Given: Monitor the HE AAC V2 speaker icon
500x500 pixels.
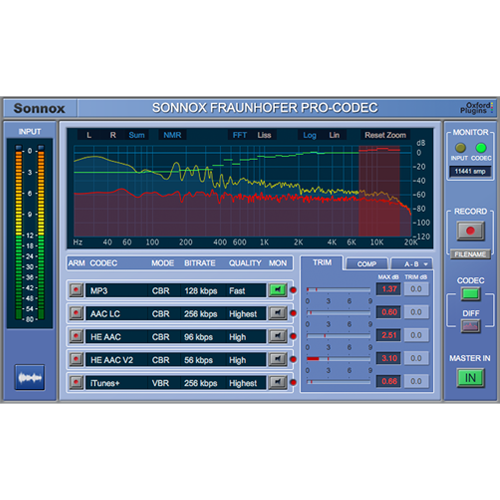Looking at the screenshot, I should (278, 359).
